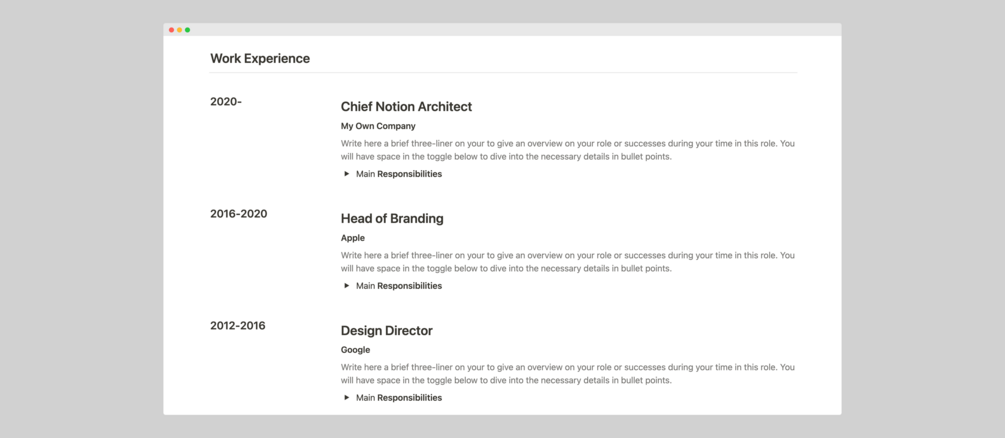Viewport: 1005px width, 438px height.
Task: Click the 2012-2016 date label
Action: click(x=238, y=326)
